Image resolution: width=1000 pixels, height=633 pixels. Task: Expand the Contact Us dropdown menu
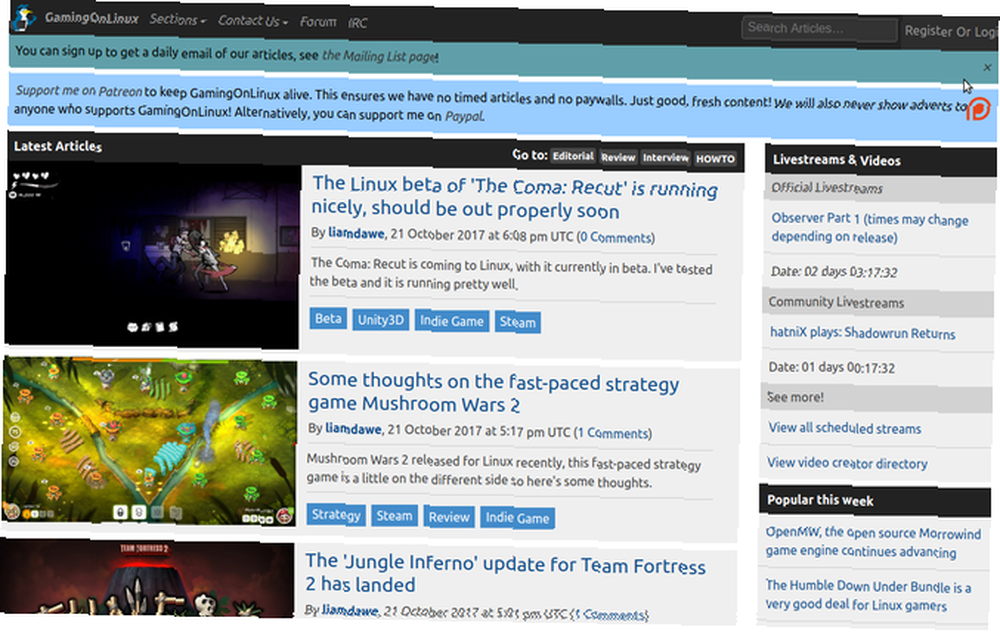pos(253,21)
